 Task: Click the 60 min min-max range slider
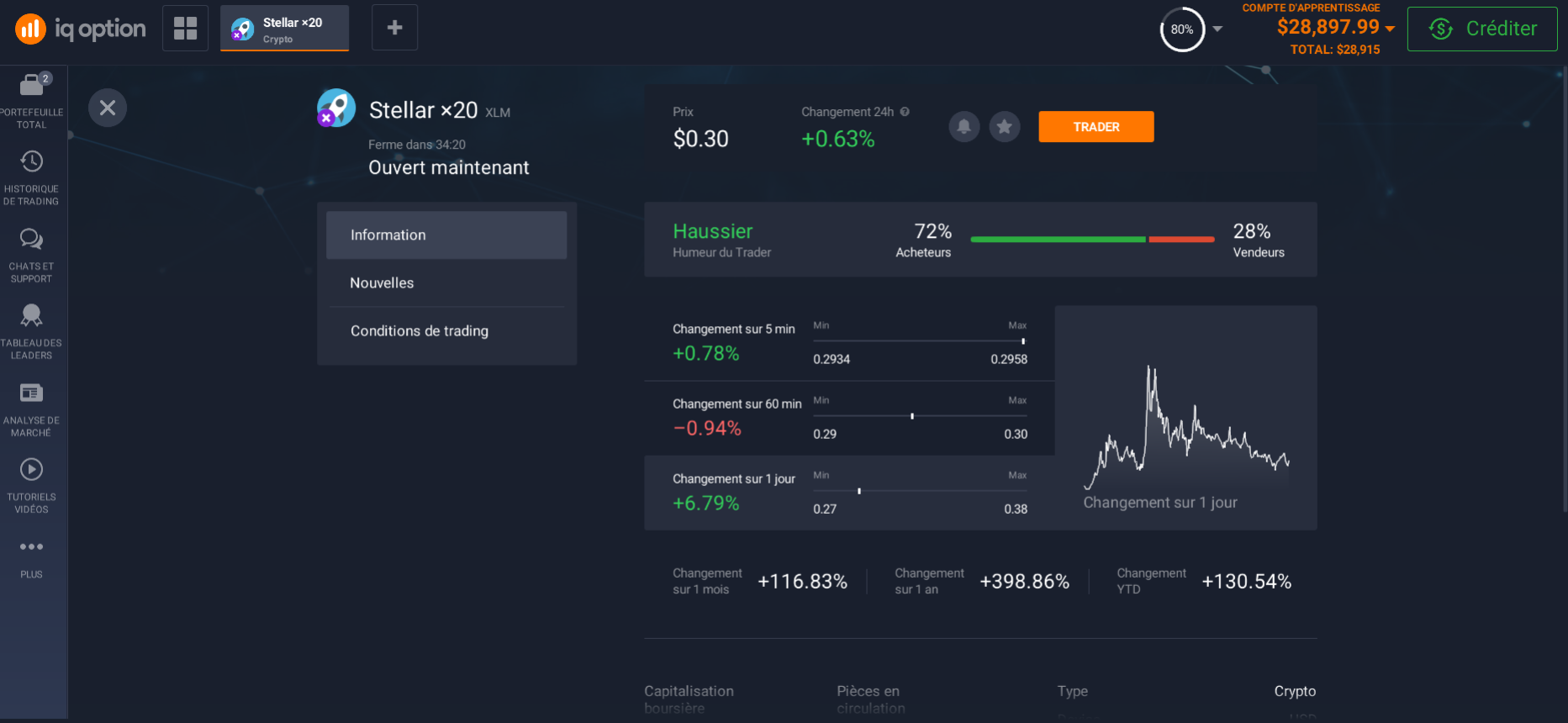coord(920,416)
